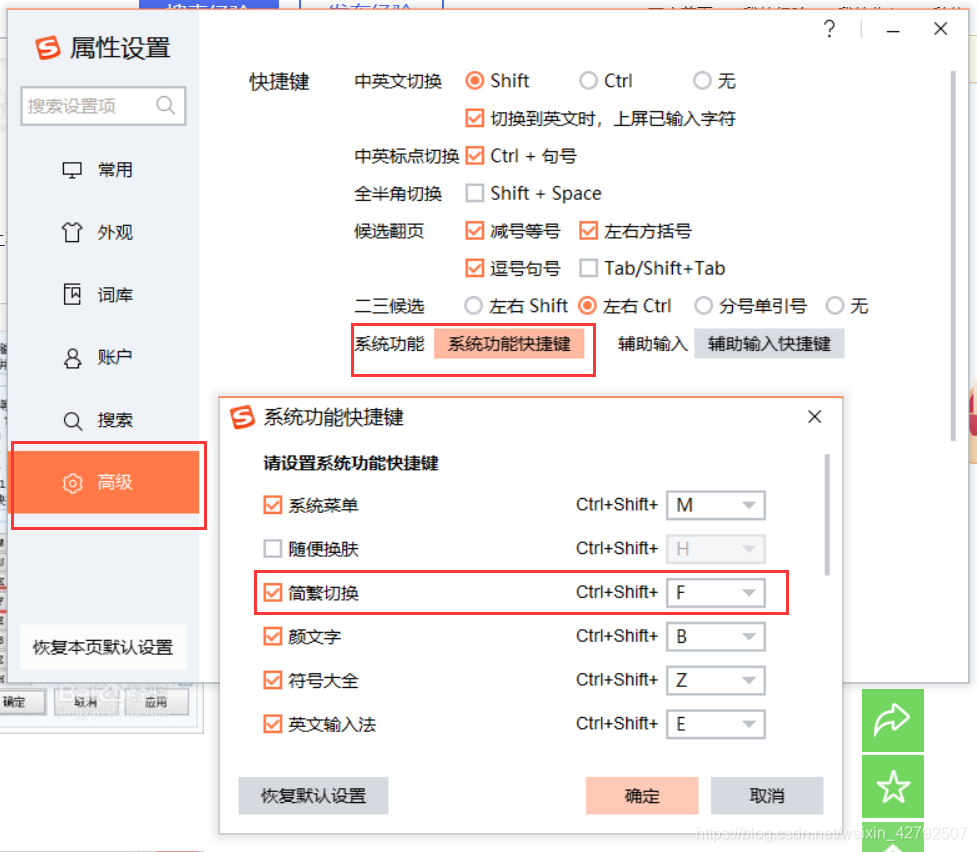
Task: Click the 系统功能快捷键 button
Action: (509, 343)
